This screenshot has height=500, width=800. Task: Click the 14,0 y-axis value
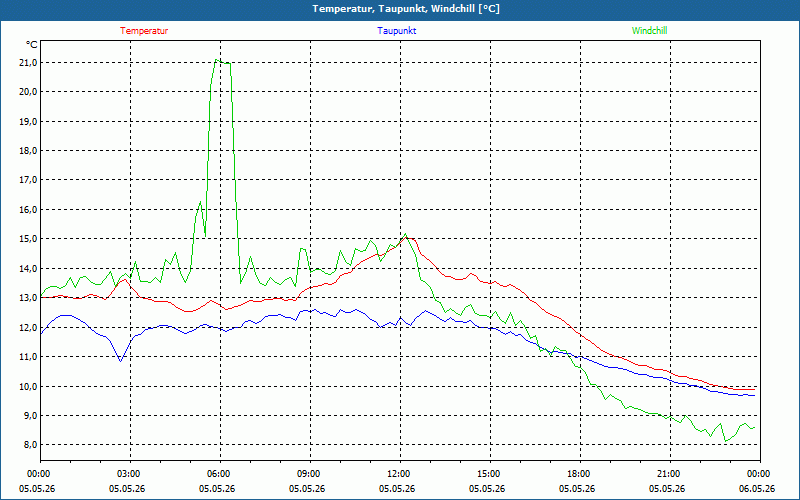29,268
